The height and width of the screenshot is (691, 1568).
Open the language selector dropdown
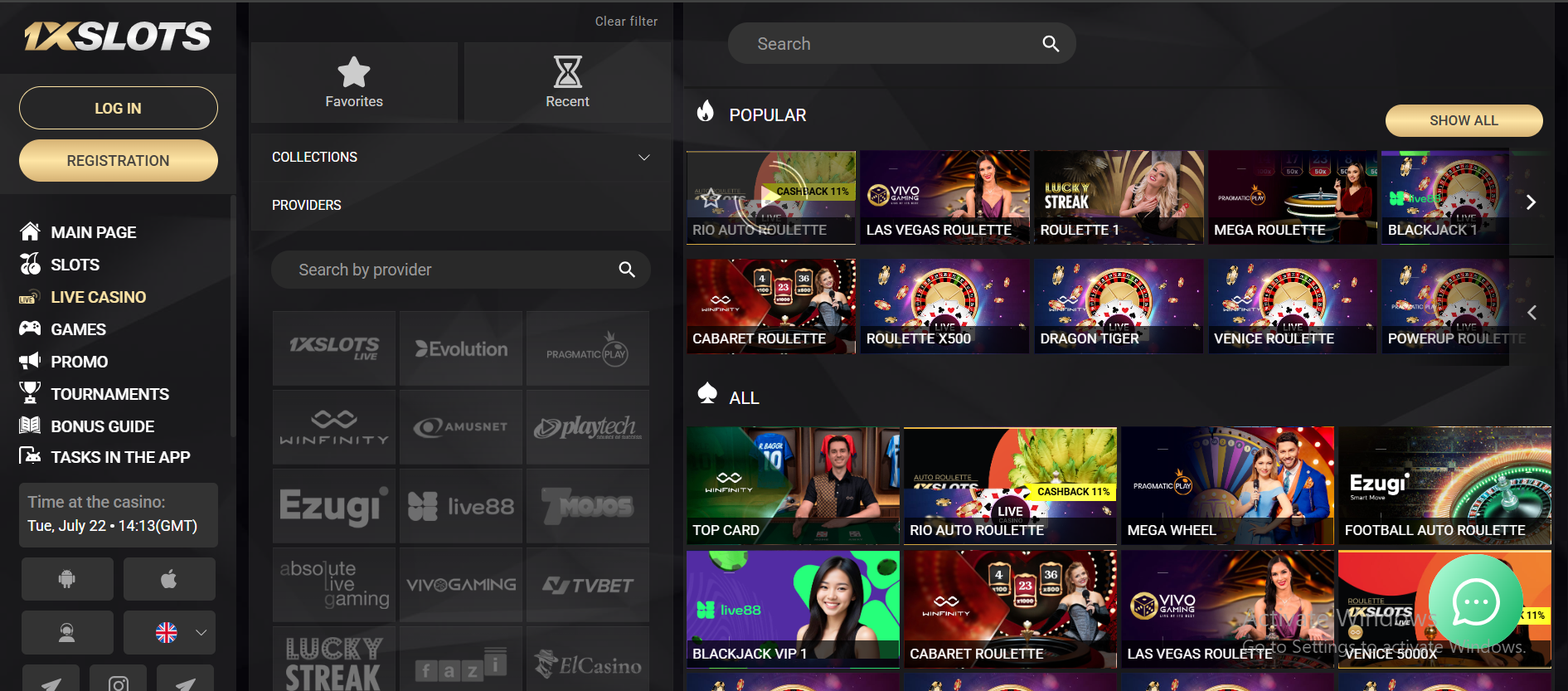pyautogui.click(x=169, y=633)
